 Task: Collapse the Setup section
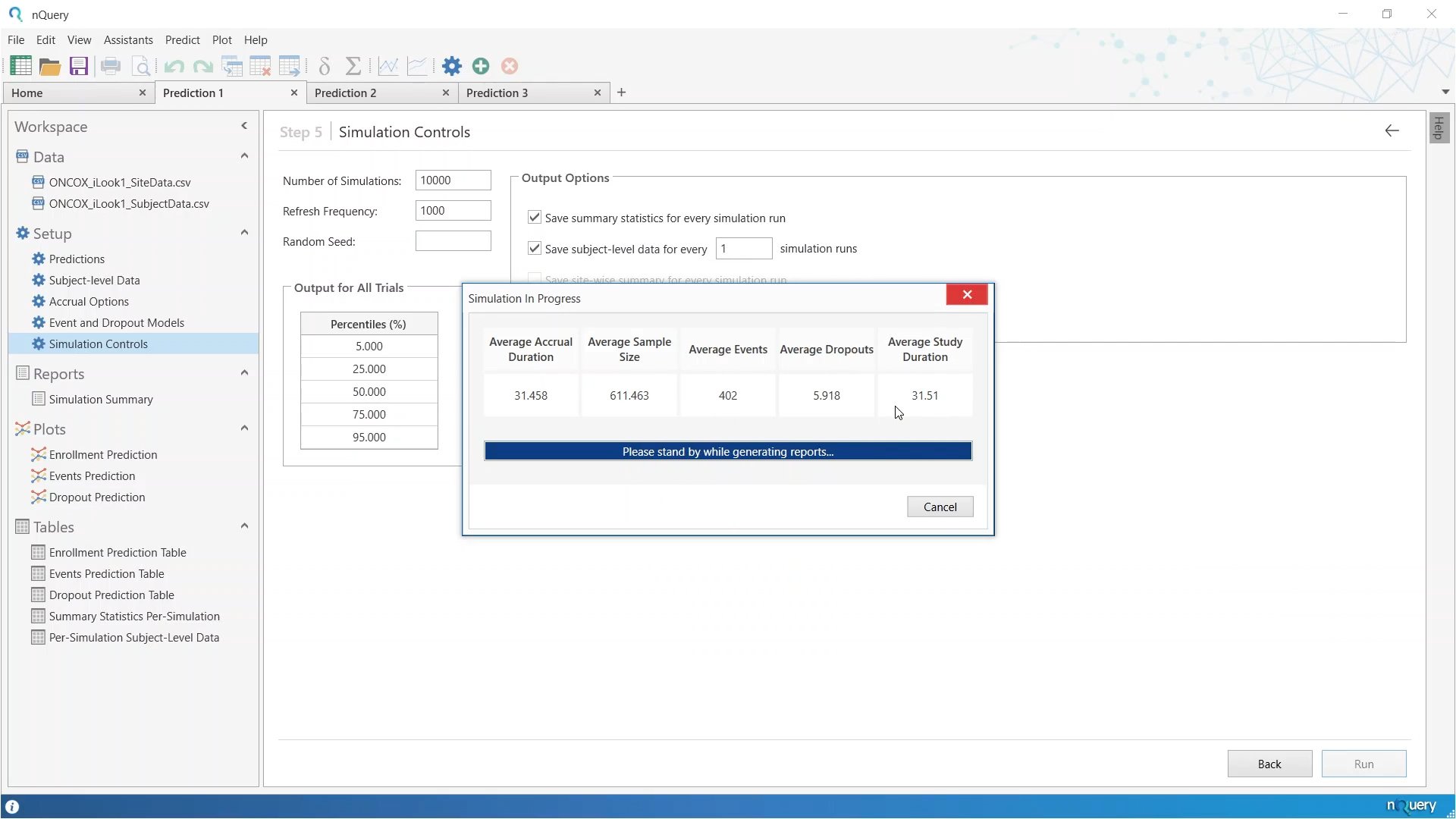243,233
